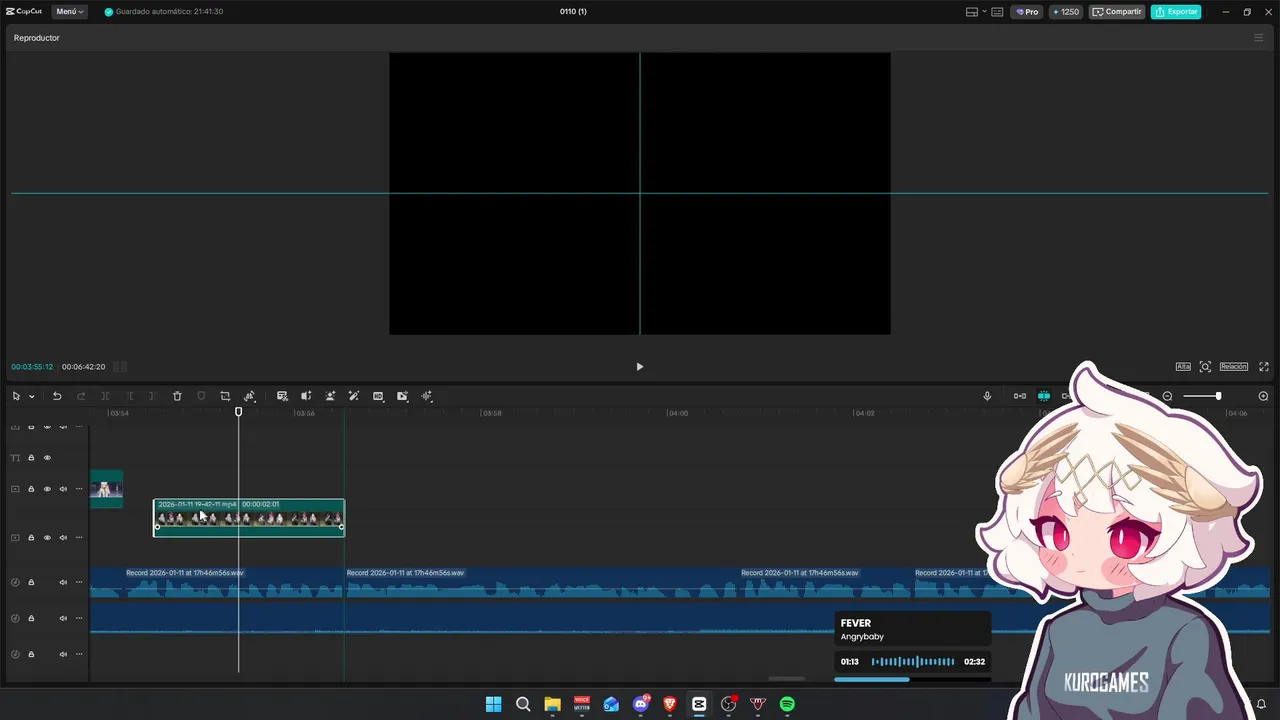
Task: Lock the Record wav audio track
Action: tap(31, 582)
